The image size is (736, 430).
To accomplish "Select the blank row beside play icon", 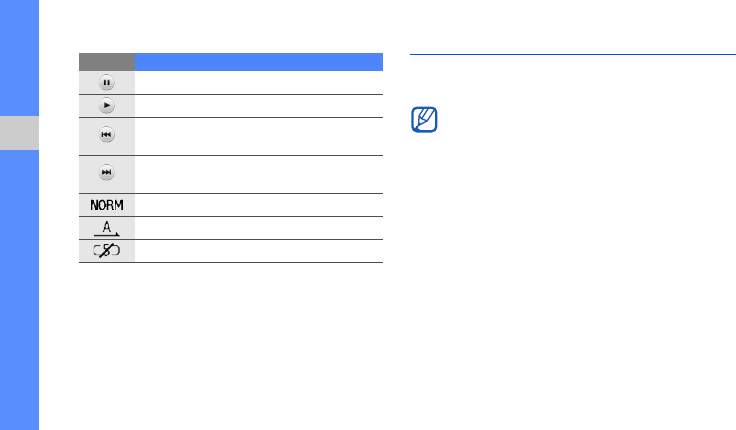I will [259, 106].
